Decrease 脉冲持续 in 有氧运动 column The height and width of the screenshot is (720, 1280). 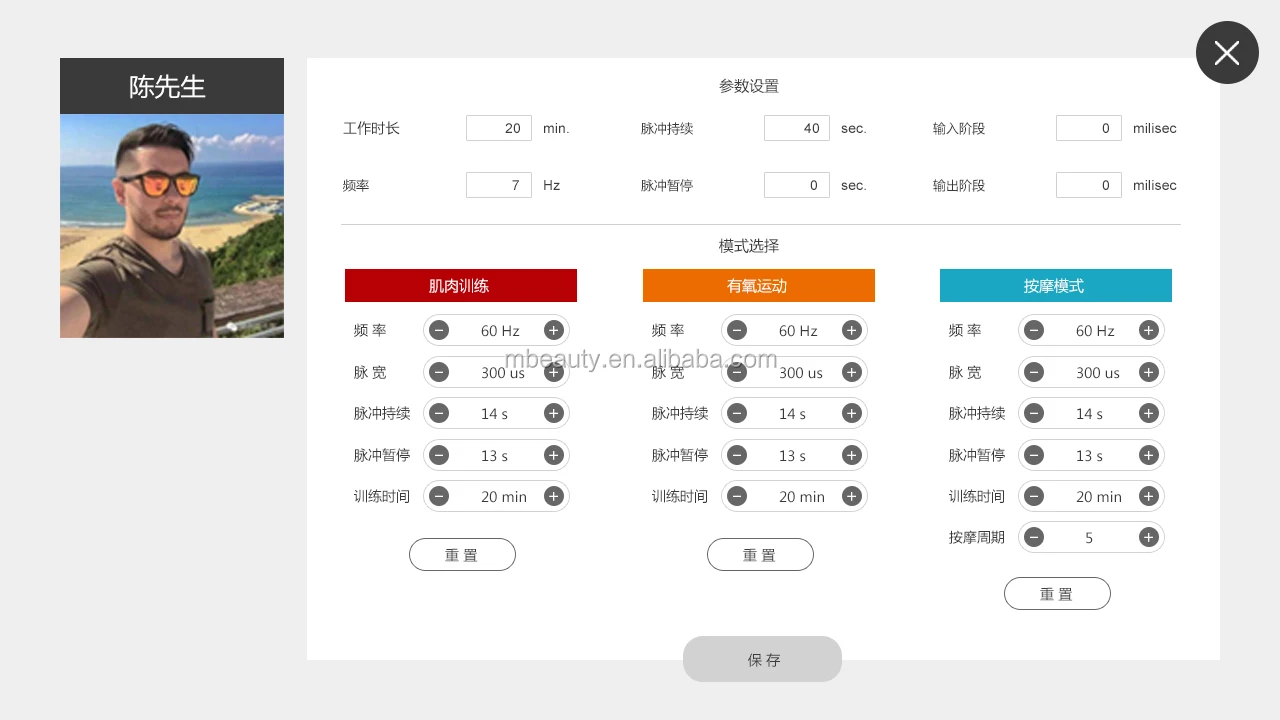click(x=737, y=413)
